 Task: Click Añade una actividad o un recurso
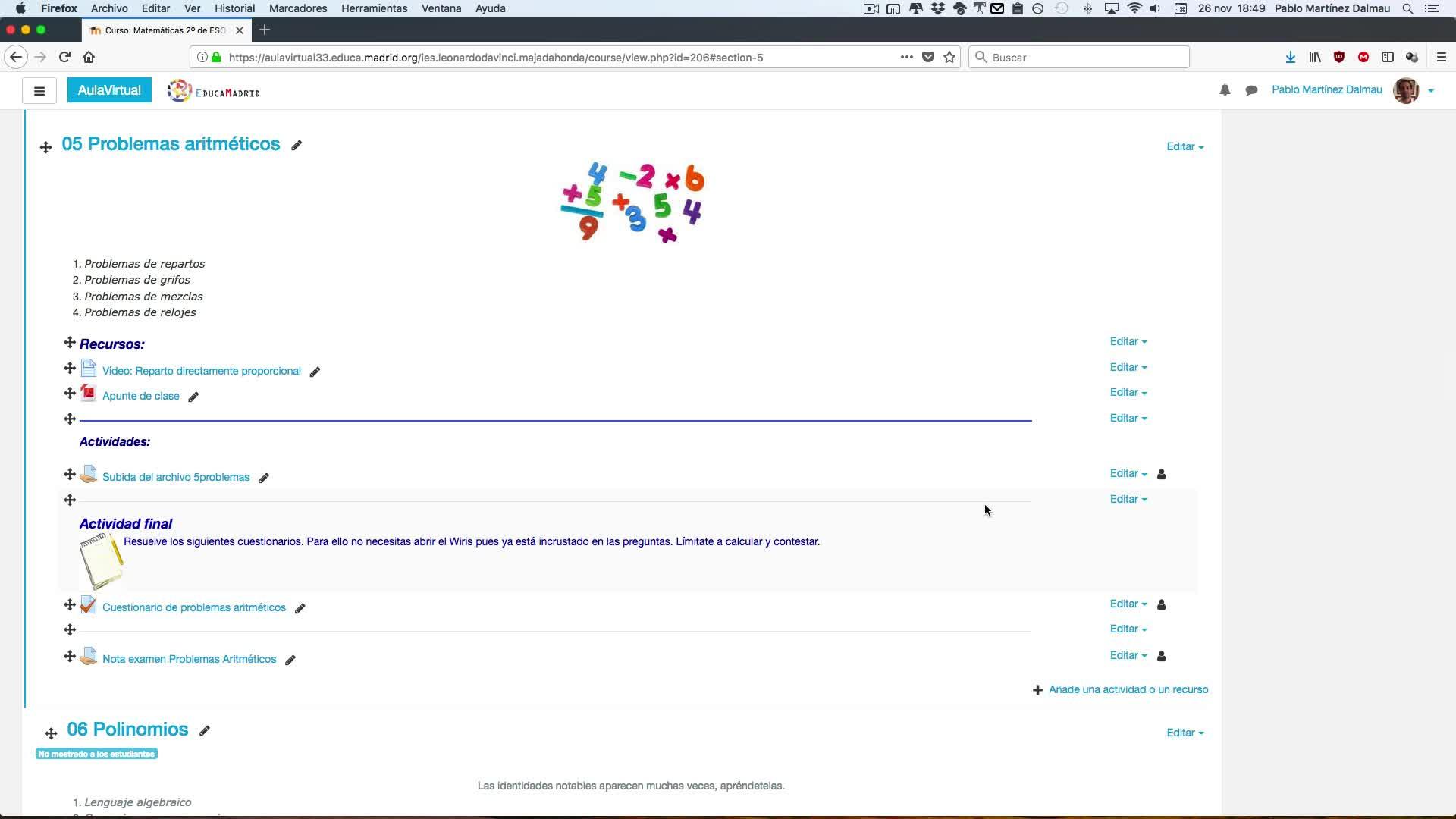[x=1128, y=689]
